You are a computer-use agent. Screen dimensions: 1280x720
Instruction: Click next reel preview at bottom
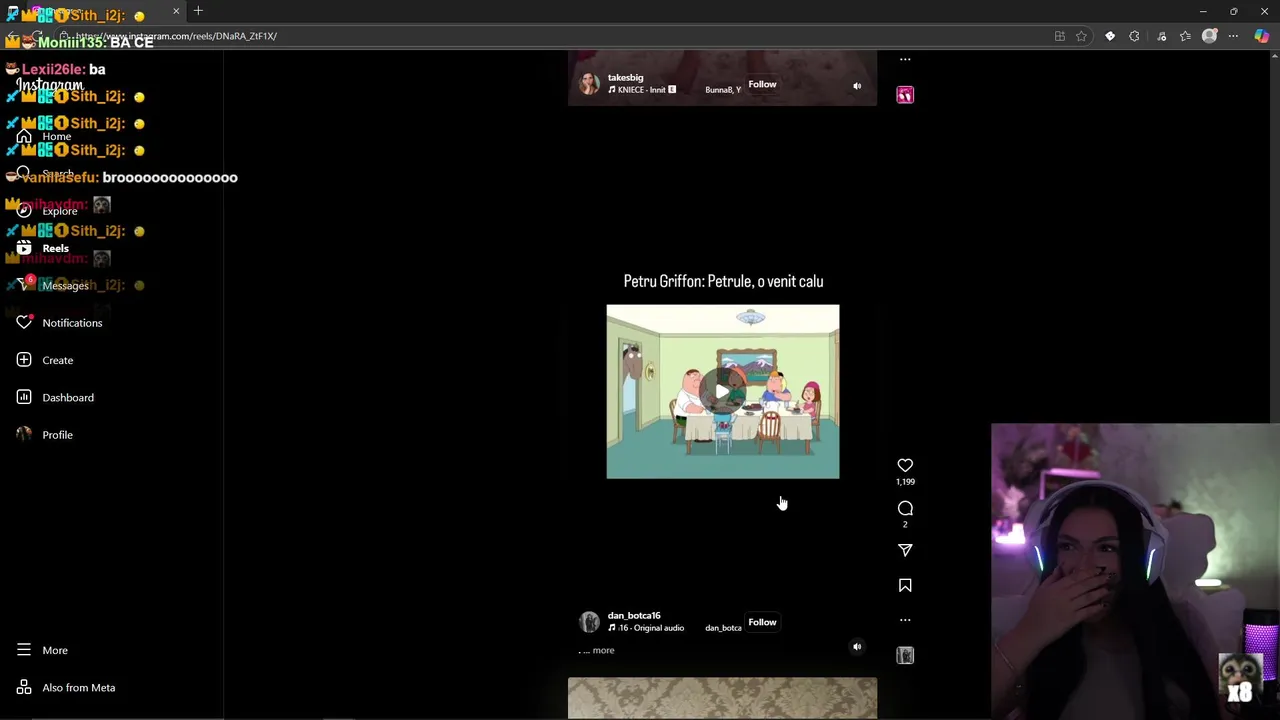(x=722, y=698)
